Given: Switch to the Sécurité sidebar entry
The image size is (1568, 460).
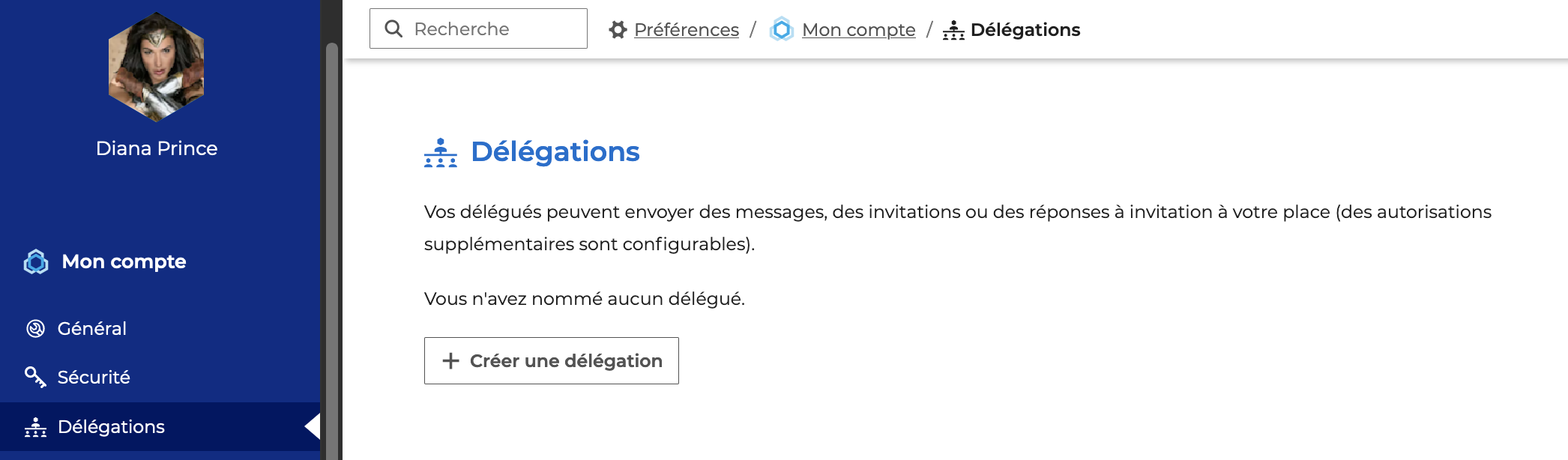Looking at the screenshot, I should tap(94, 378).
